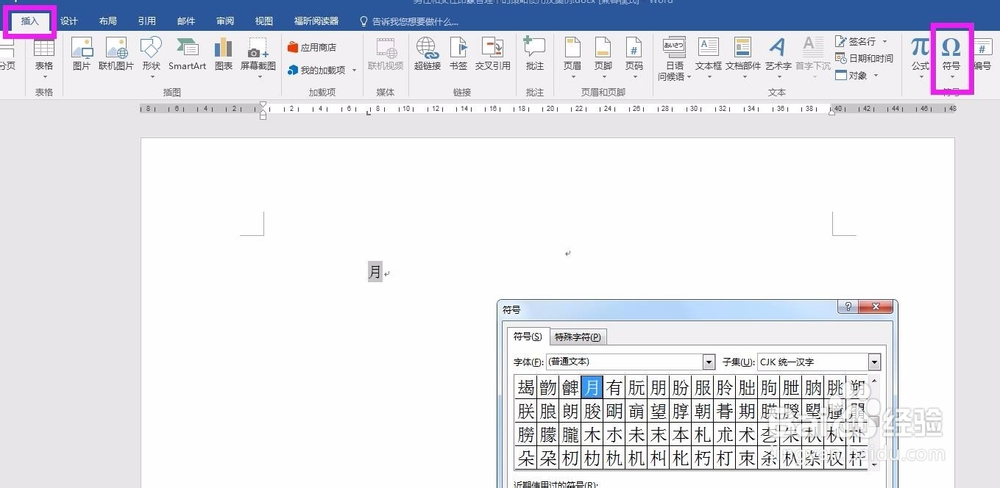Viewport: 1000px width, 488px height.
Task: Click the highlighted 月 in document
Action: (x=375, y=272)
